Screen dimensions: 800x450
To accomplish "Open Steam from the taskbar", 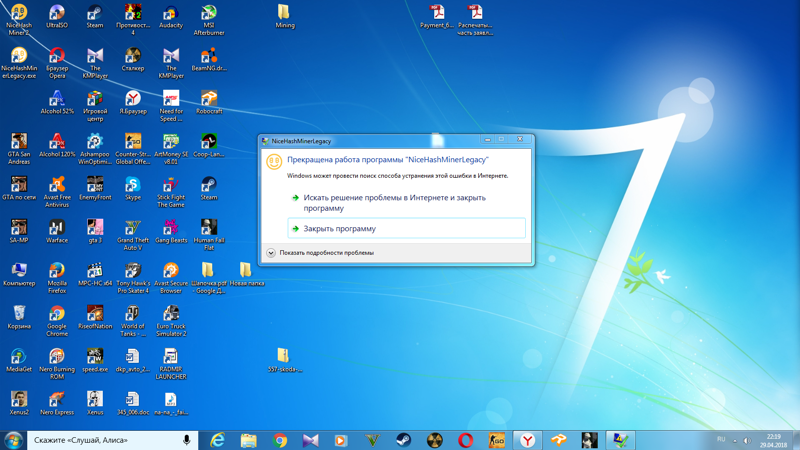I will click(x=404, y=440).
